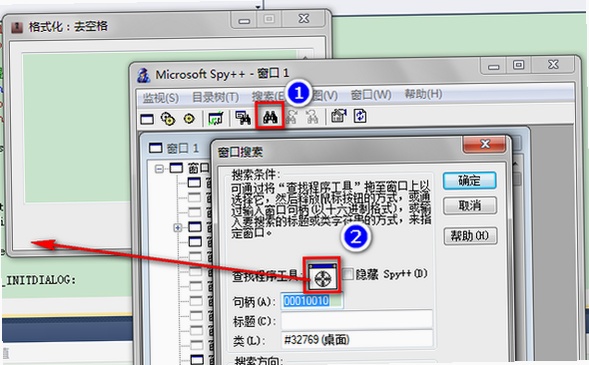Expand the plus tree node in window list
The height and width of the screenshot is (365, 589).
click(x=178, y=227)
